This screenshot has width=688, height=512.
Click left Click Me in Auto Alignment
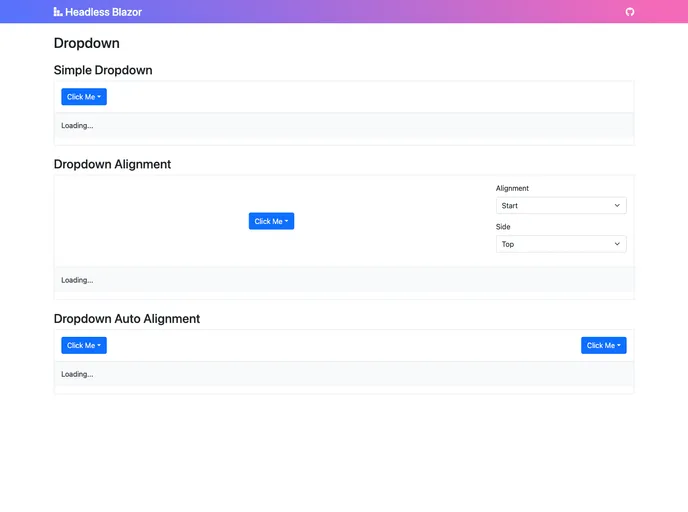(84, 345)
